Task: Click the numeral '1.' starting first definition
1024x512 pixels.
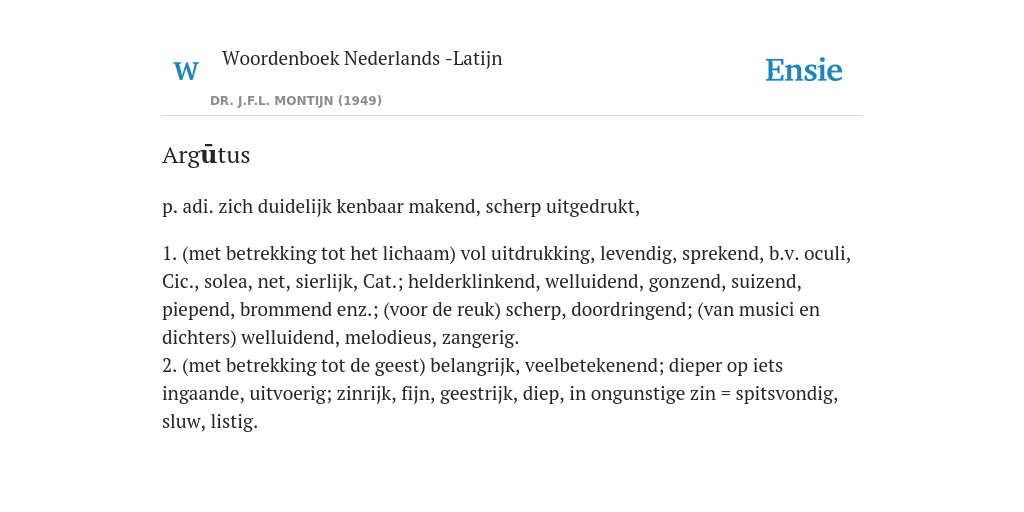Action: click(x=169, y=253)
